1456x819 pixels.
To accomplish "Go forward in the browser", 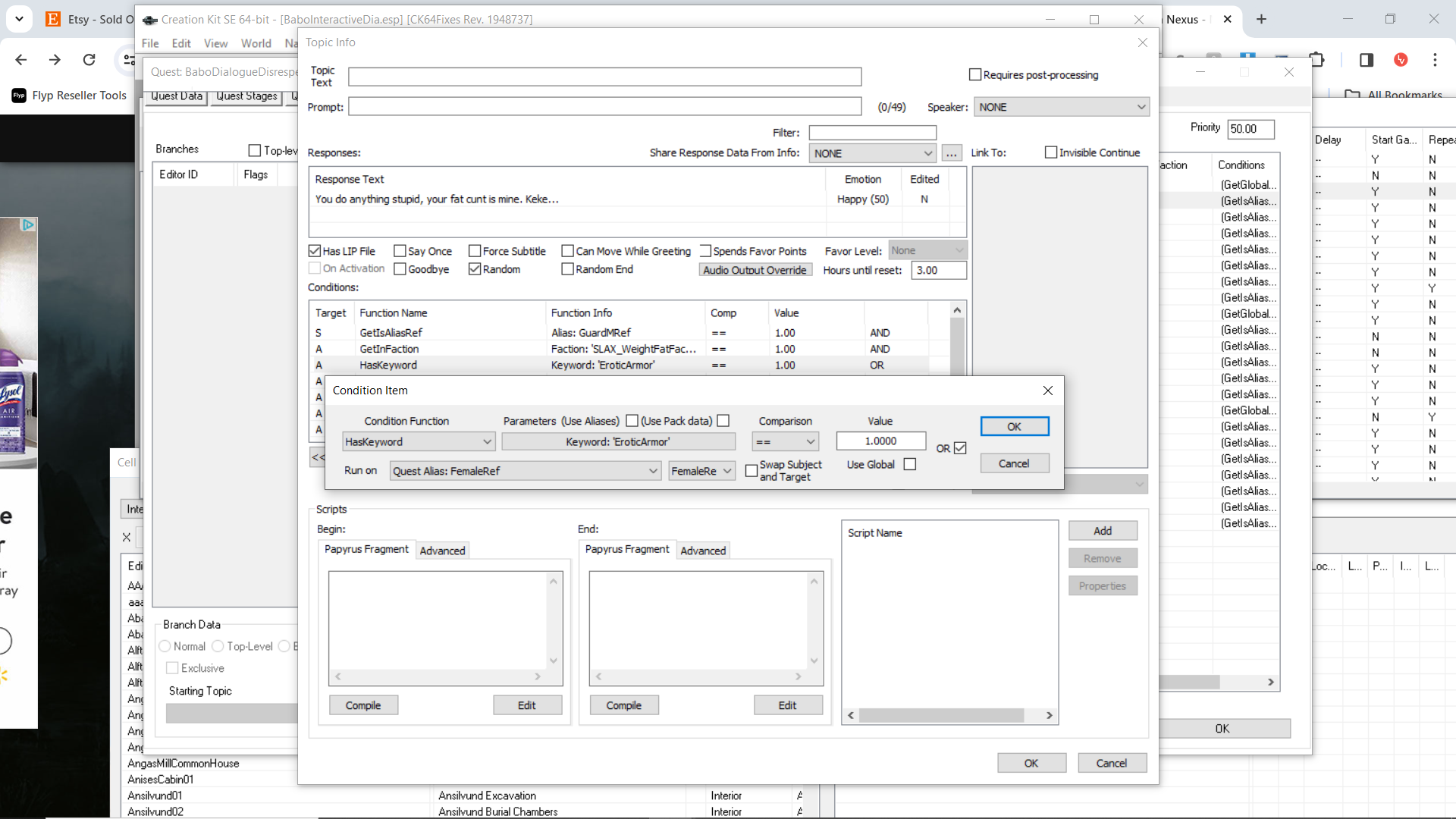I will [x=55, y=60].
